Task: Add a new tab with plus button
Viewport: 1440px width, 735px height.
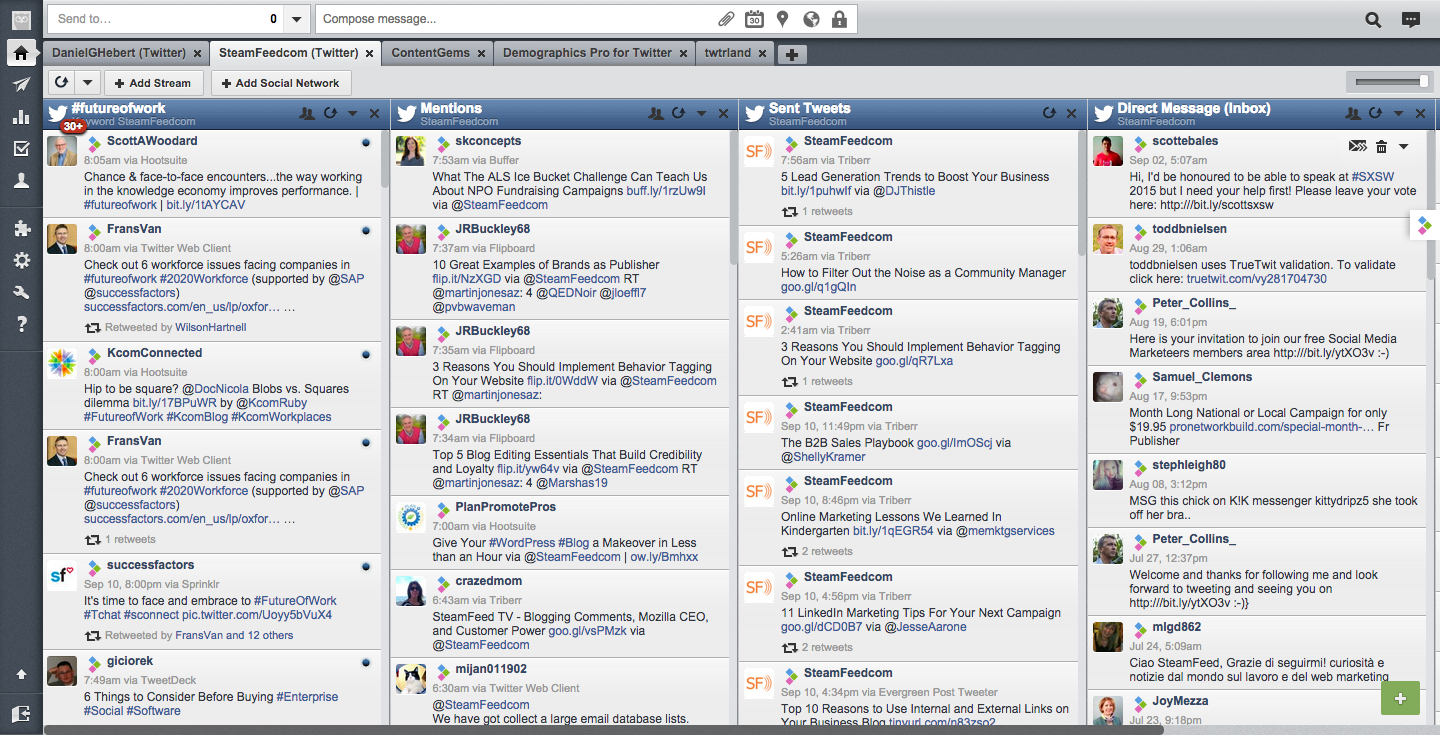Action: 791,54
